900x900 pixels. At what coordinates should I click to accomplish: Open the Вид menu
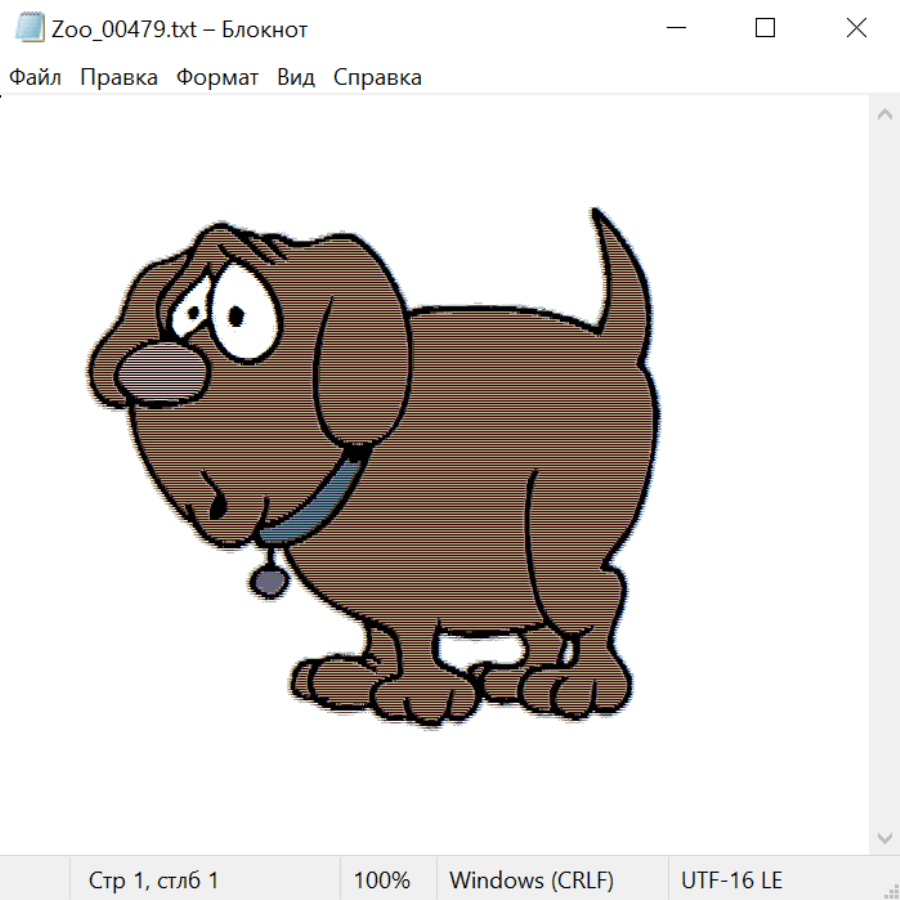pyautogui.click(x=295, y=78)
